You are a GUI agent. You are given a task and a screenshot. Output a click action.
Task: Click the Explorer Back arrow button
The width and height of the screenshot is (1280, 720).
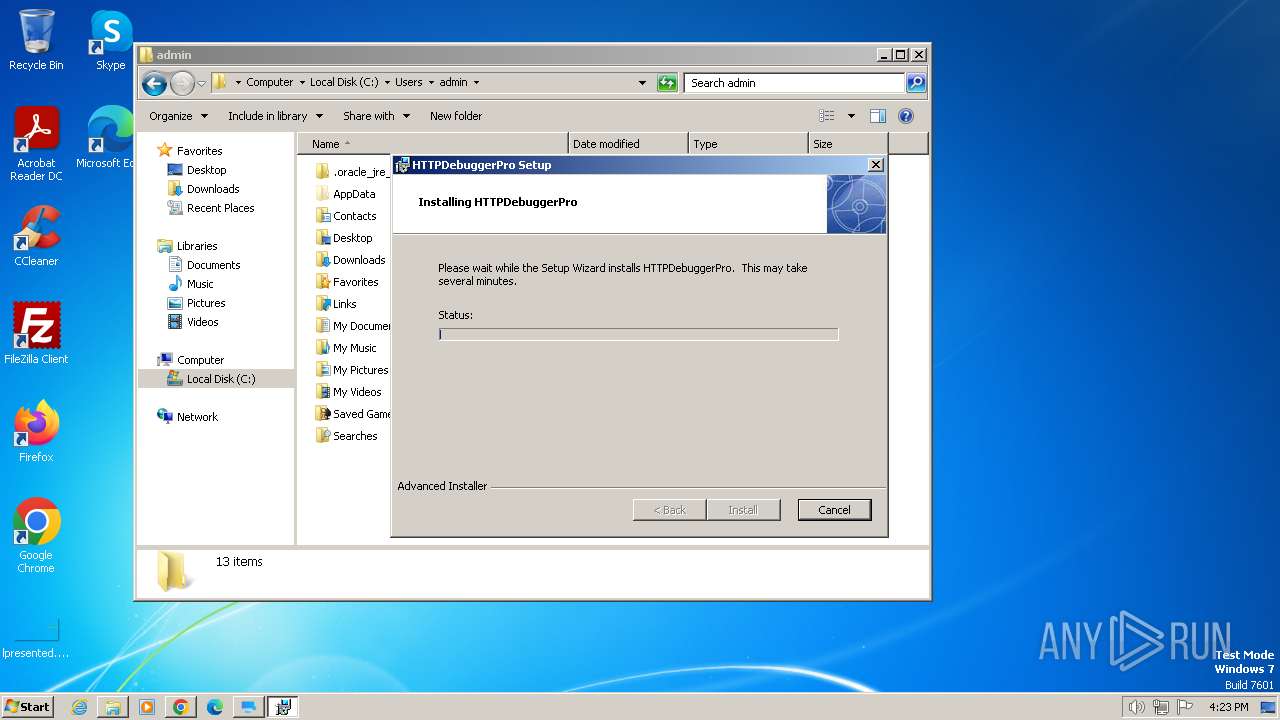coord(154,83)
